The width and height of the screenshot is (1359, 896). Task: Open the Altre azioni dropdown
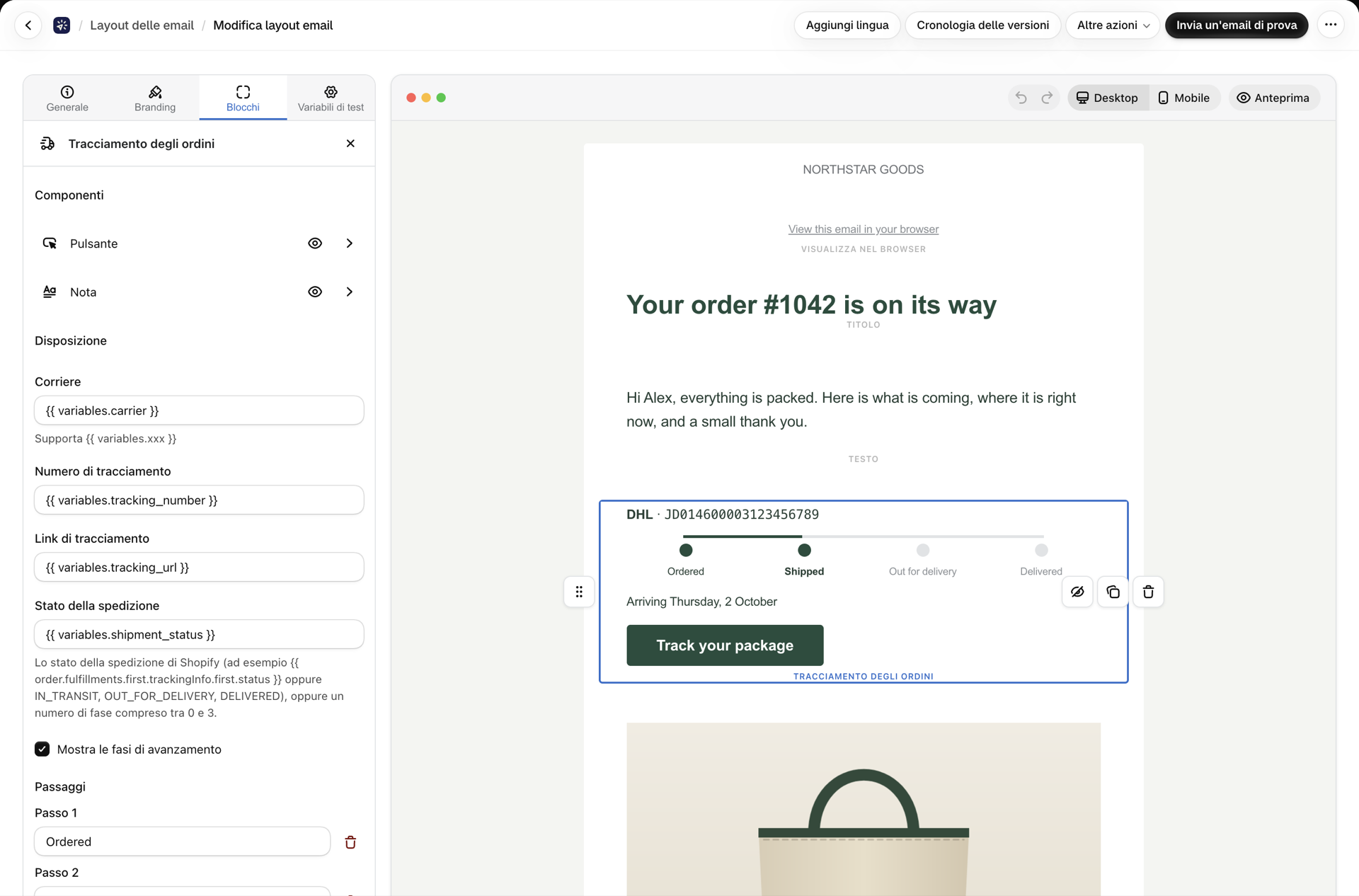pos(1113,25)
